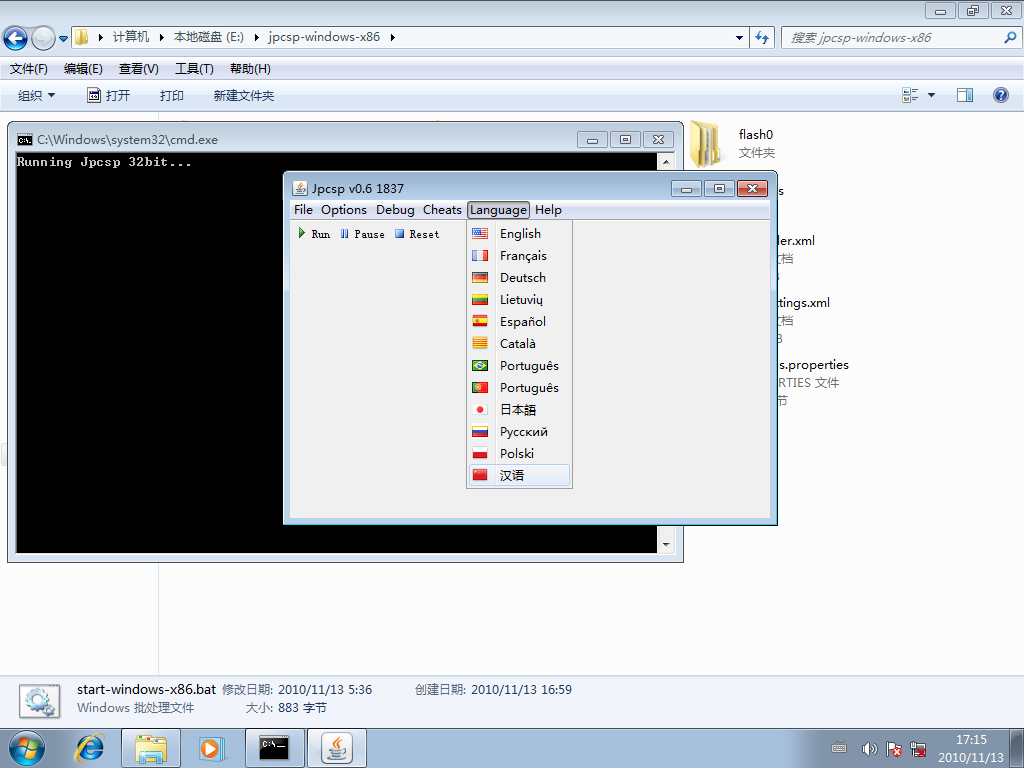This screenshot has width=1024, height=768.
Task: Open the Windows Start menu
Action: (x=27, y=748)
